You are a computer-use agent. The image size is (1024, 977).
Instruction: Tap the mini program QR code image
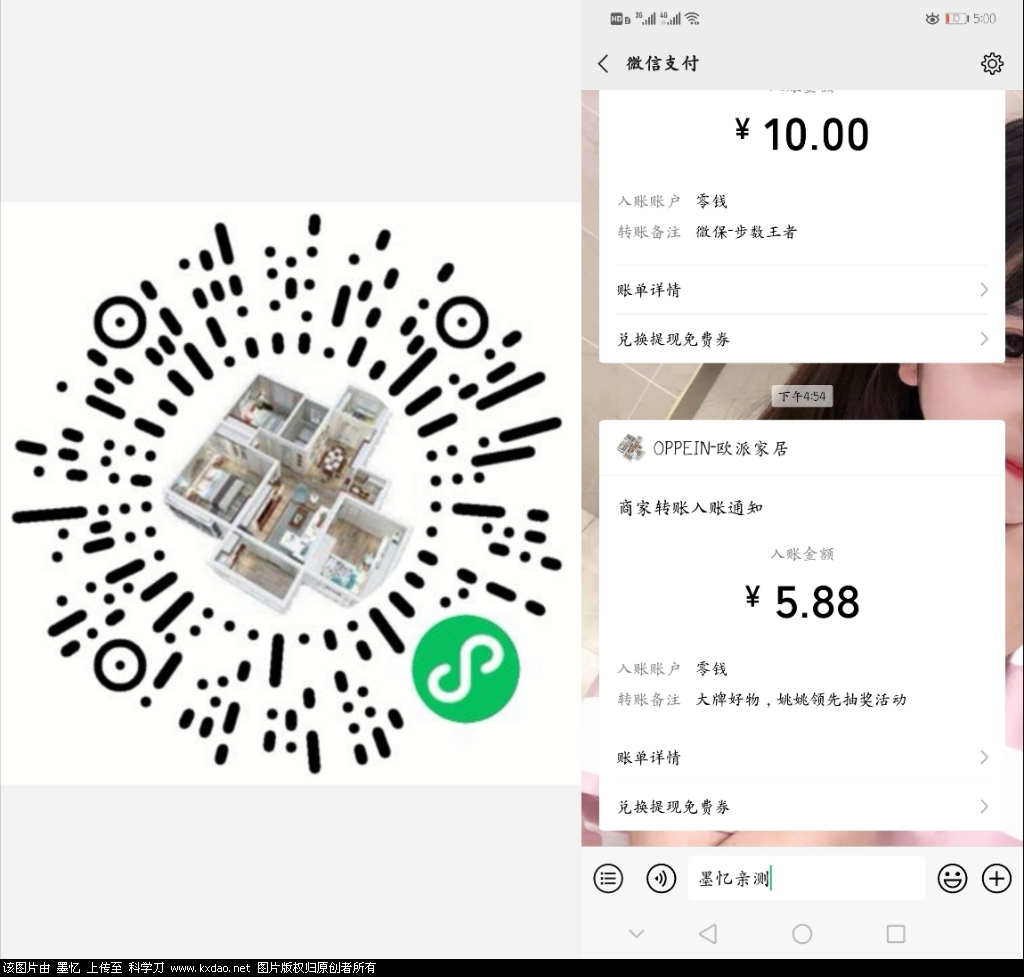point(287,493)
